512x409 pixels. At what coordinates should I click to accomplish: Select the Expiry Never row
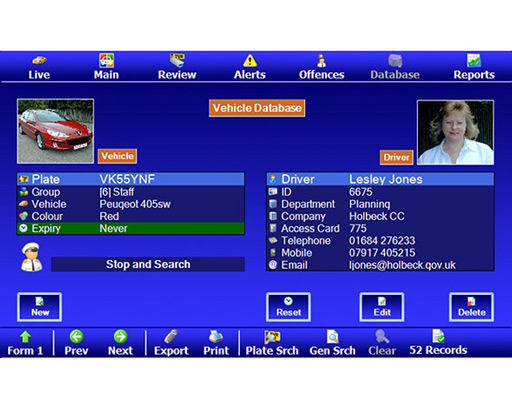[131, 229]
